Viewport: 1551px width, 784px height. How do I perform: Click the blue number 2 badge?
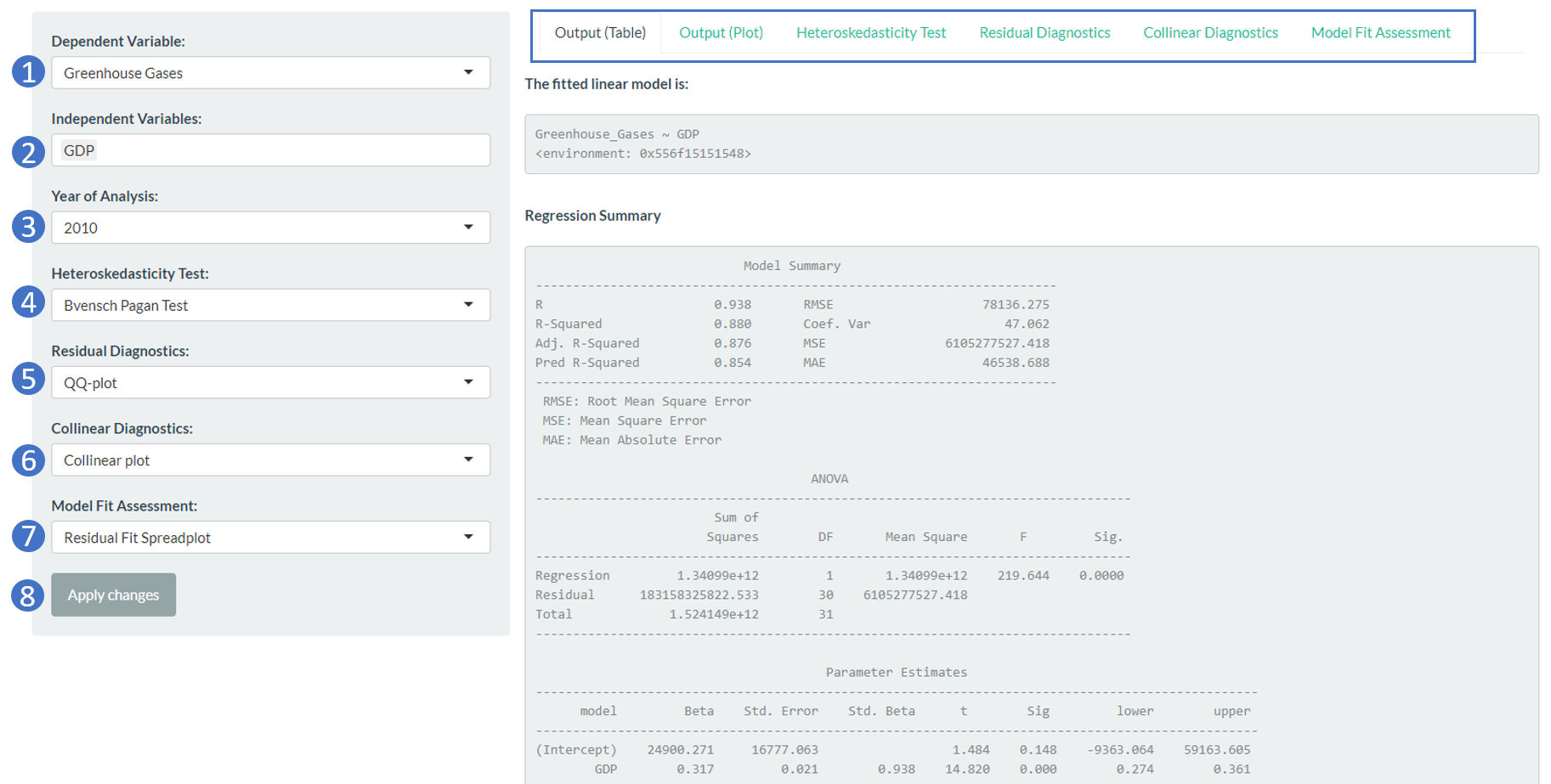coord(28,152)
